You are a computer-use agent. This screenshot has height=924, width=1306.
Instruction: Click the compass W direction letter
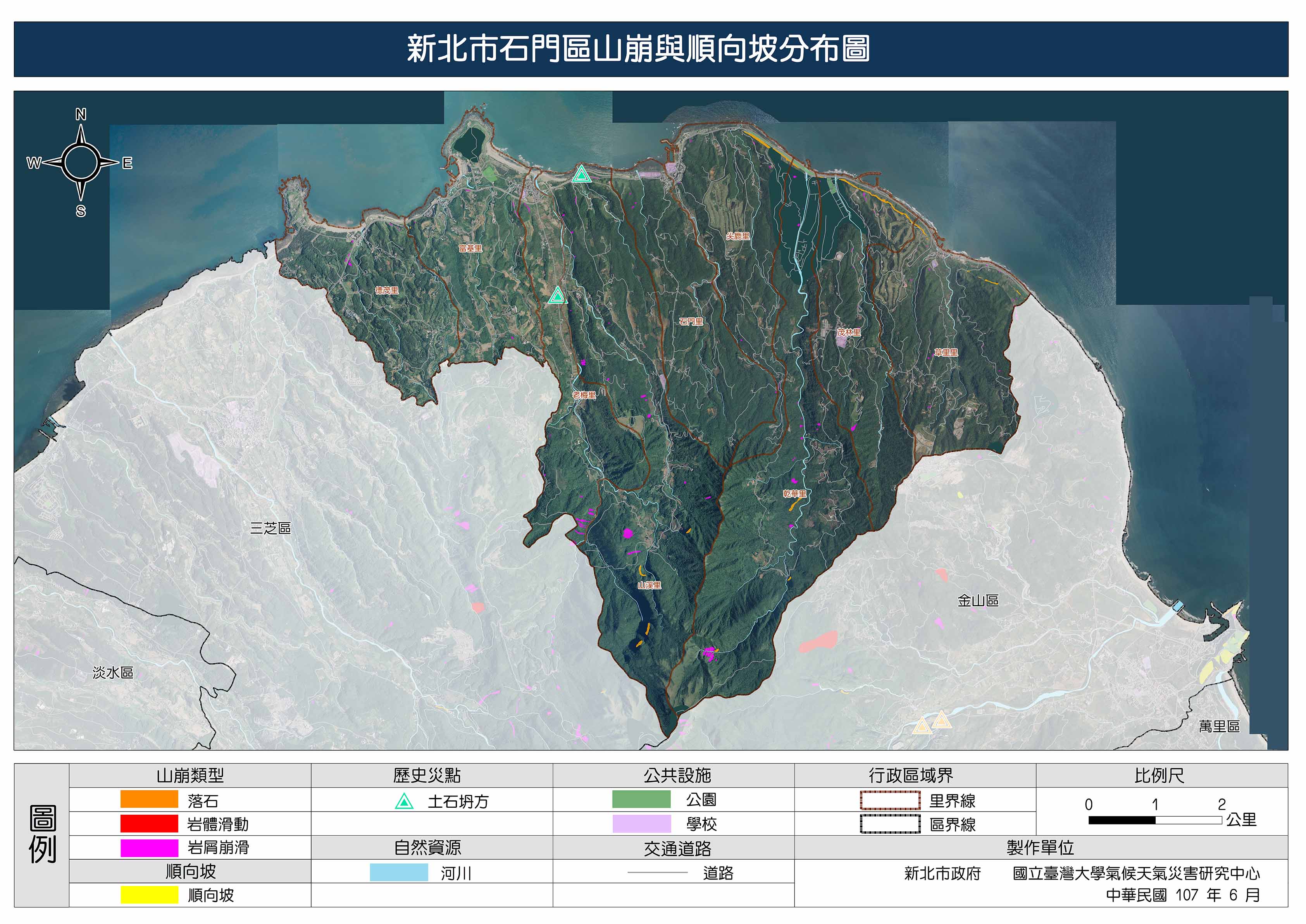point(34,163)
